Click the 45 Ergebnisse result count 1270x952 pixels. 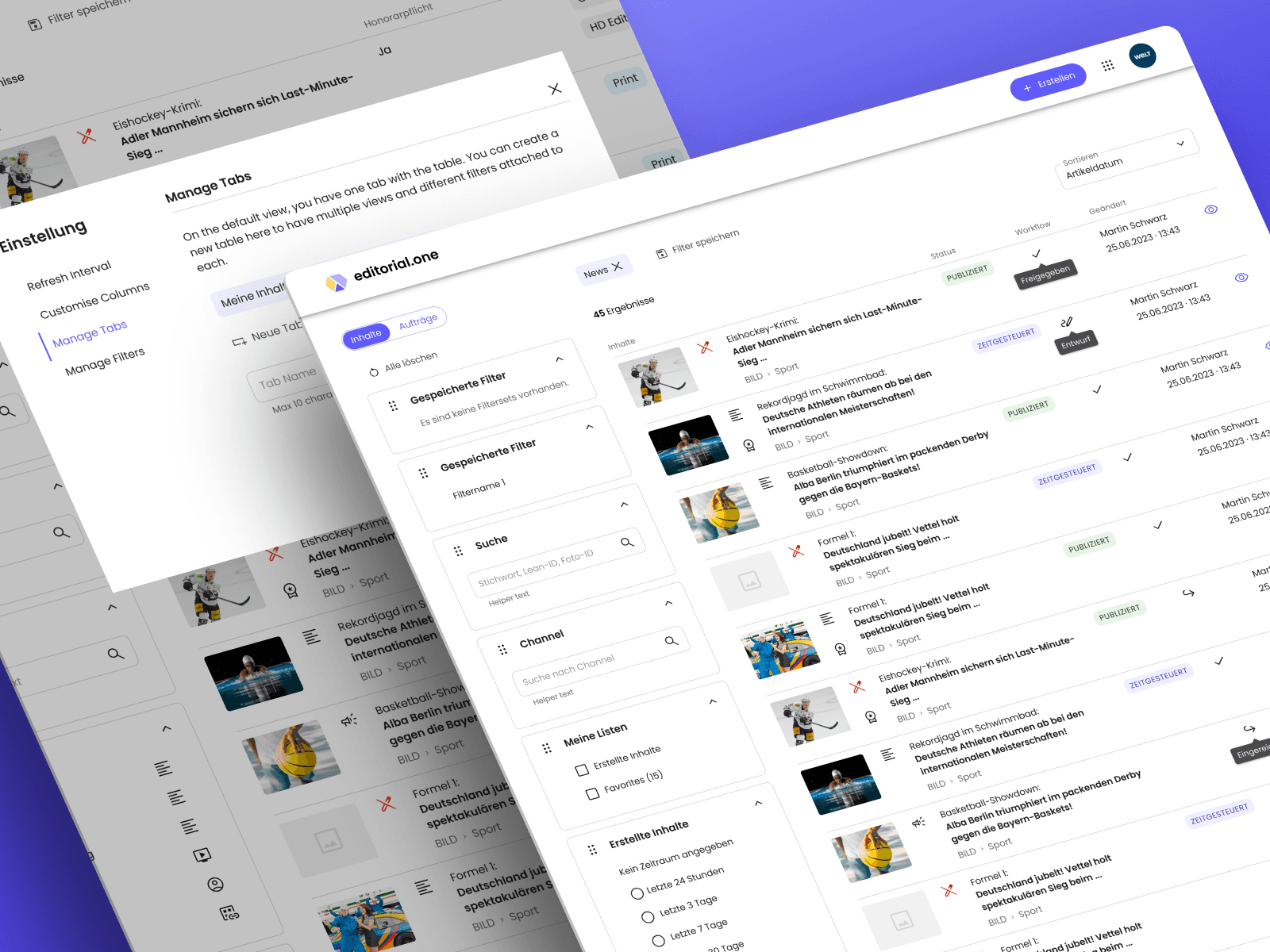click(x=624, y=307)
